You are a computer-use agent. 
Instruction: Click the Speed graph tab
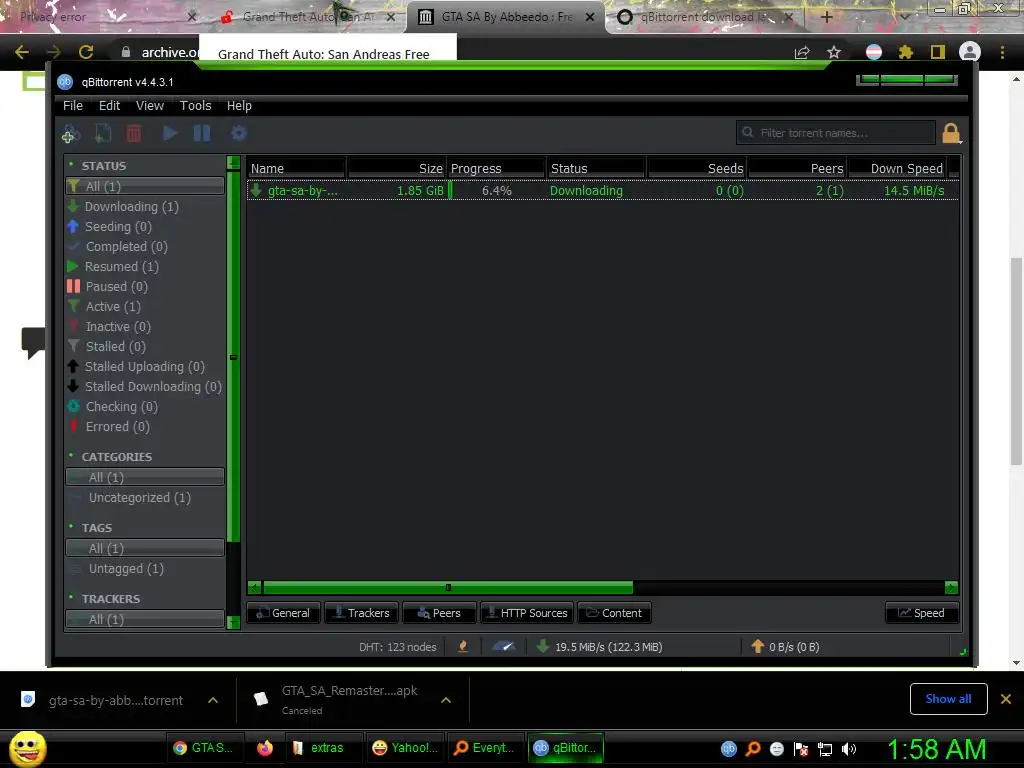pyautogui.click(x=922, y=613)
